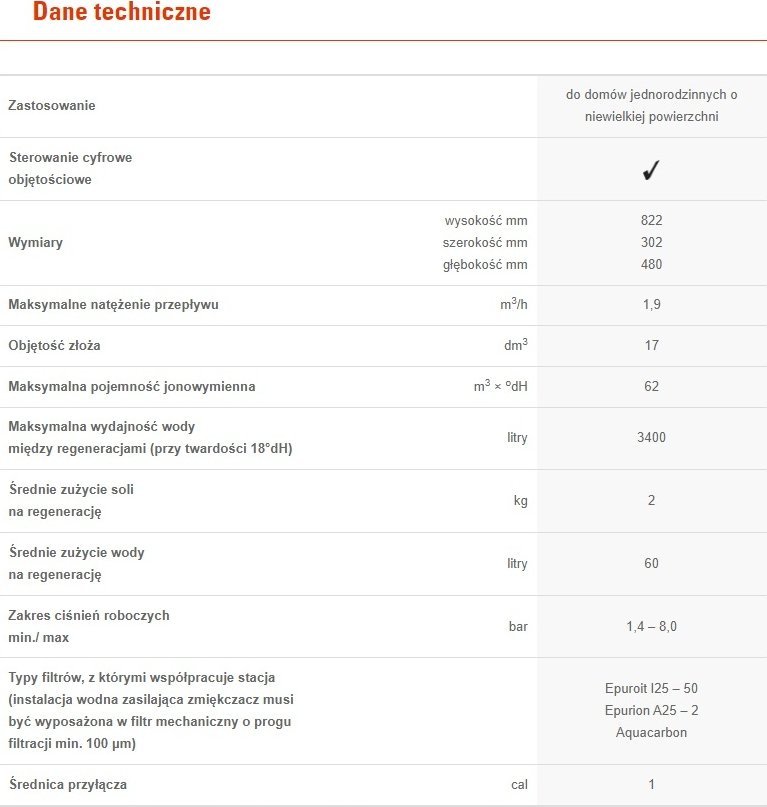The image size is (767, 807).
Task: Select the depth value 480
Action: pos(651,265)
